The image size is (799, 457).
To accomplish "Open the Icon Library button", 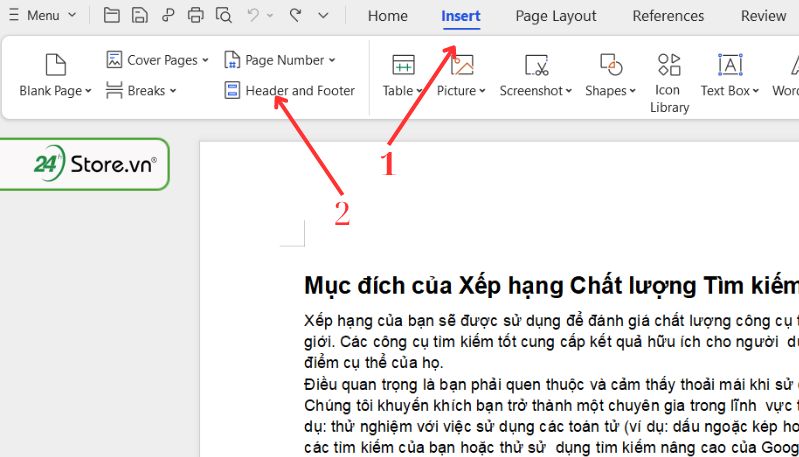I will coord(669,83).
